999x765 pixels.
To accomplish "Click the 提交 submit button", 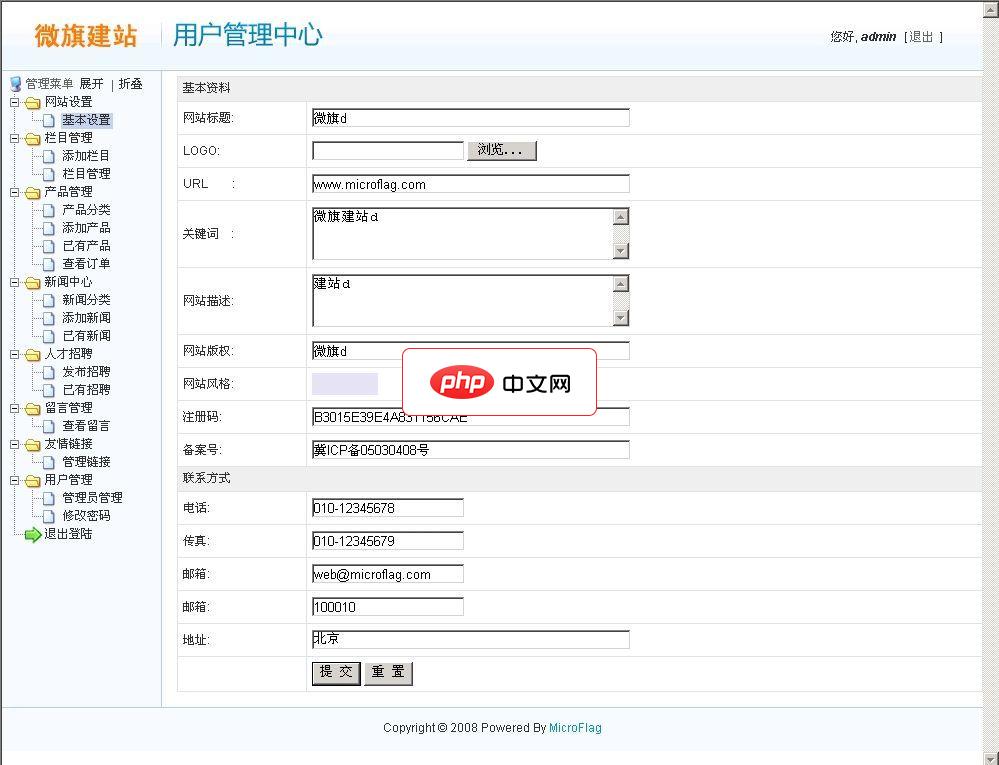I will [336, 673].
